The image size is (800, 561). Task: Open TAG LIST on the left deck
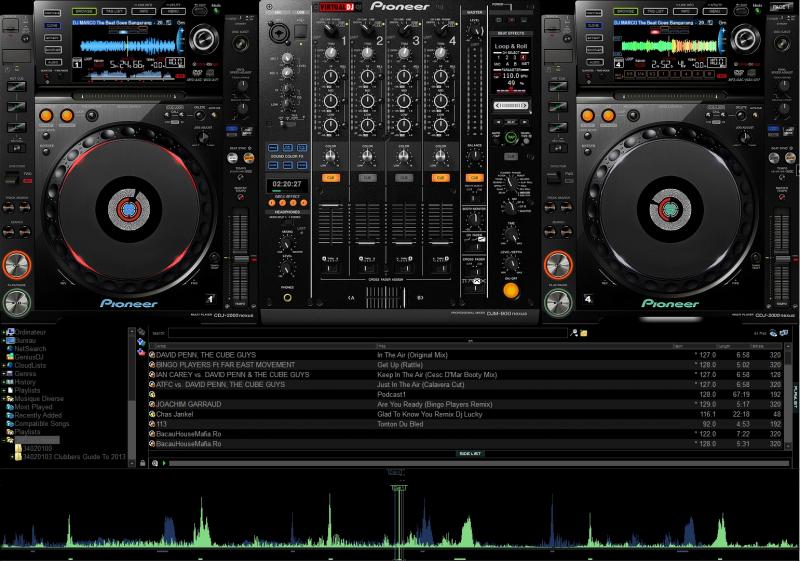pyautogui.click(x=114, y=11)
